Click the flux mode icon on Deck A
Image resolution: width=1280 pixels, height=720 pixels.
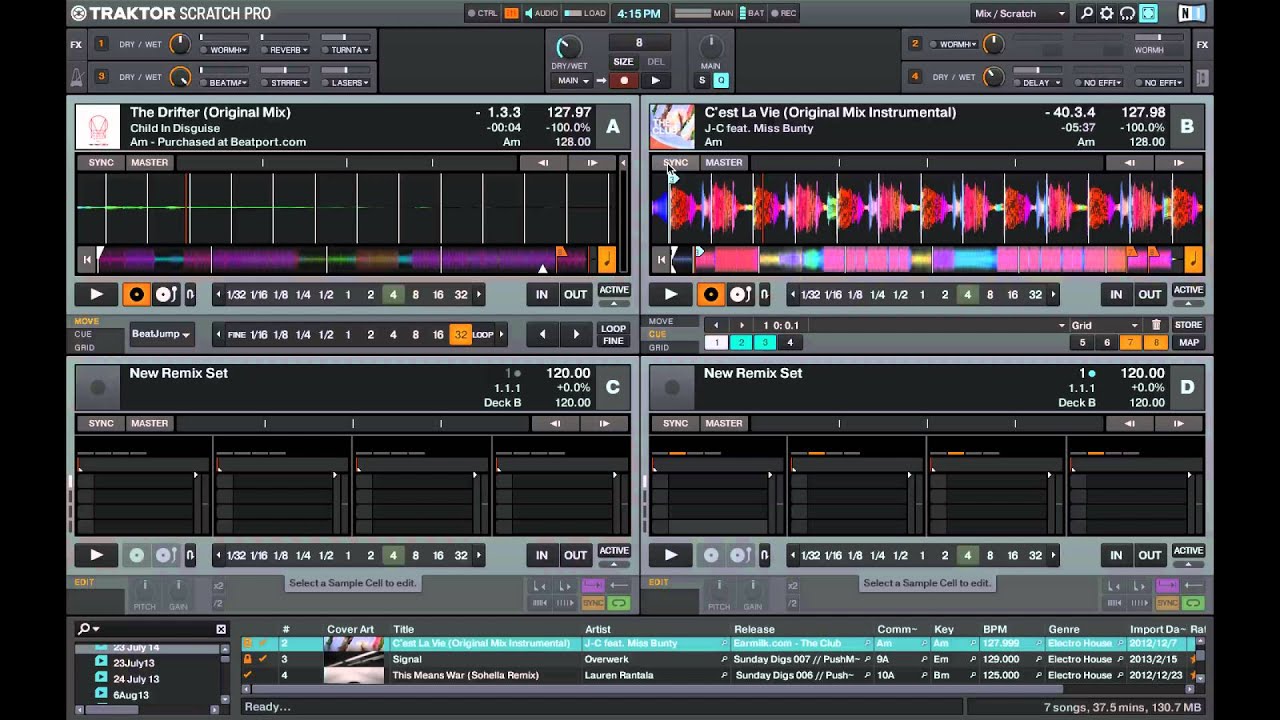pyautogui.click(x=190, y=294)
